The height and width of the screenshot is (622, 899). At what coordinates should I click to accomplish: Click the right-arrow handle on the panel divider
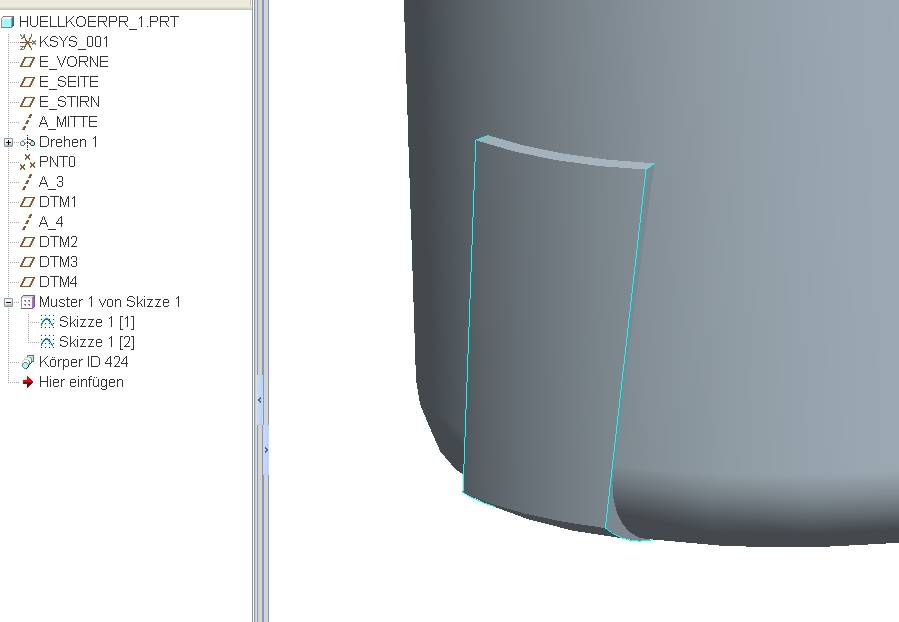pos(266,450)
